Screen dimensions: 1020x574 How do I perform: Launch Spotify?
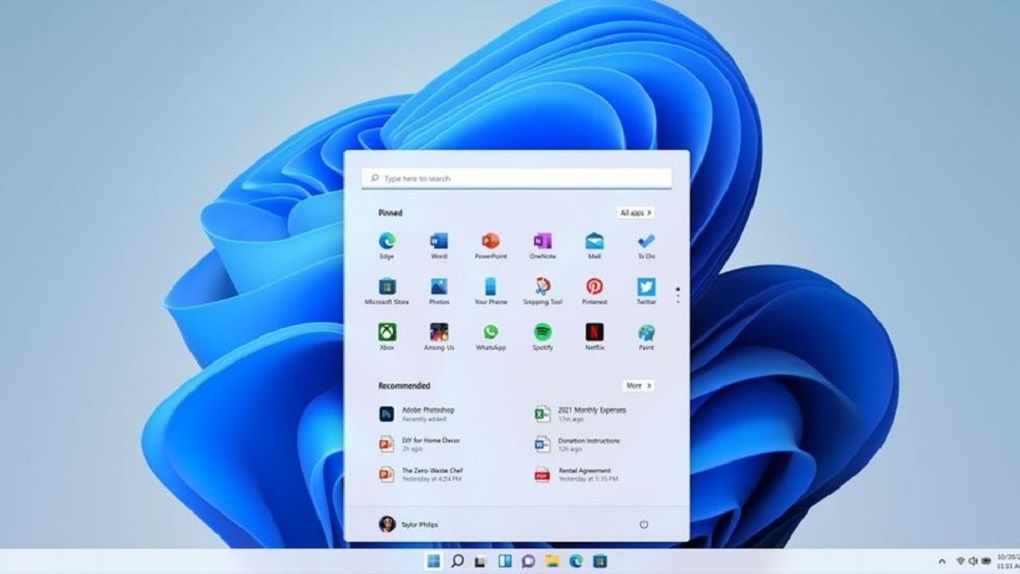tap(543, 336)
